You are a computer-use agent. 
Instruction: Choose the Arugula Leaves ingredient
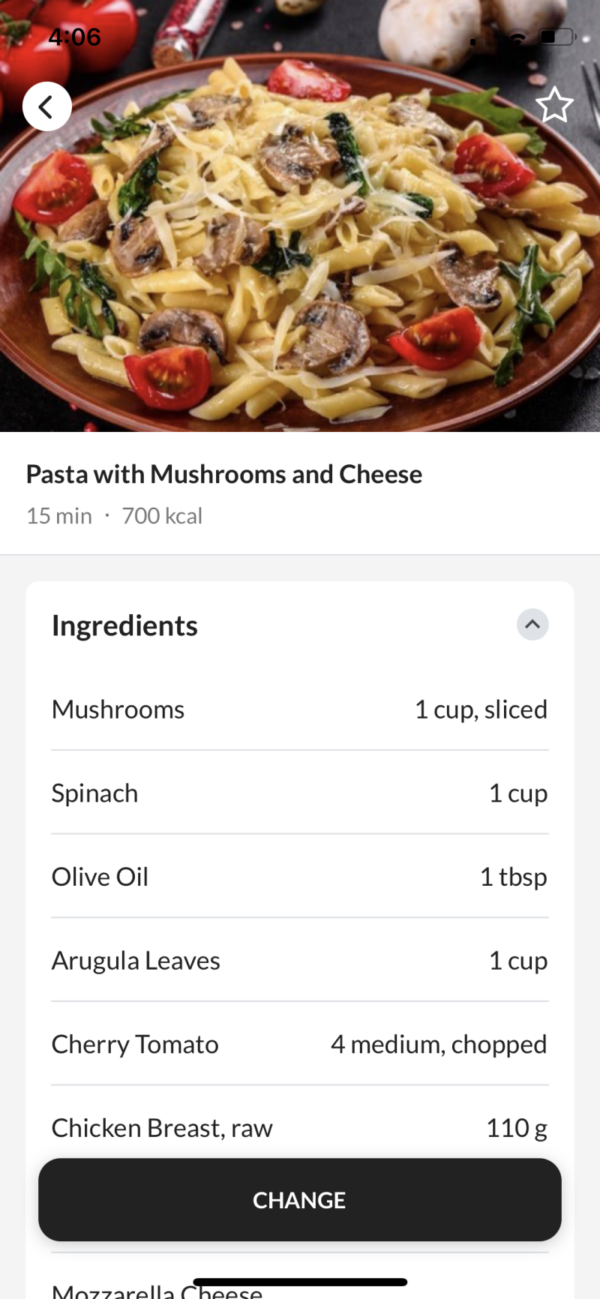300,961
